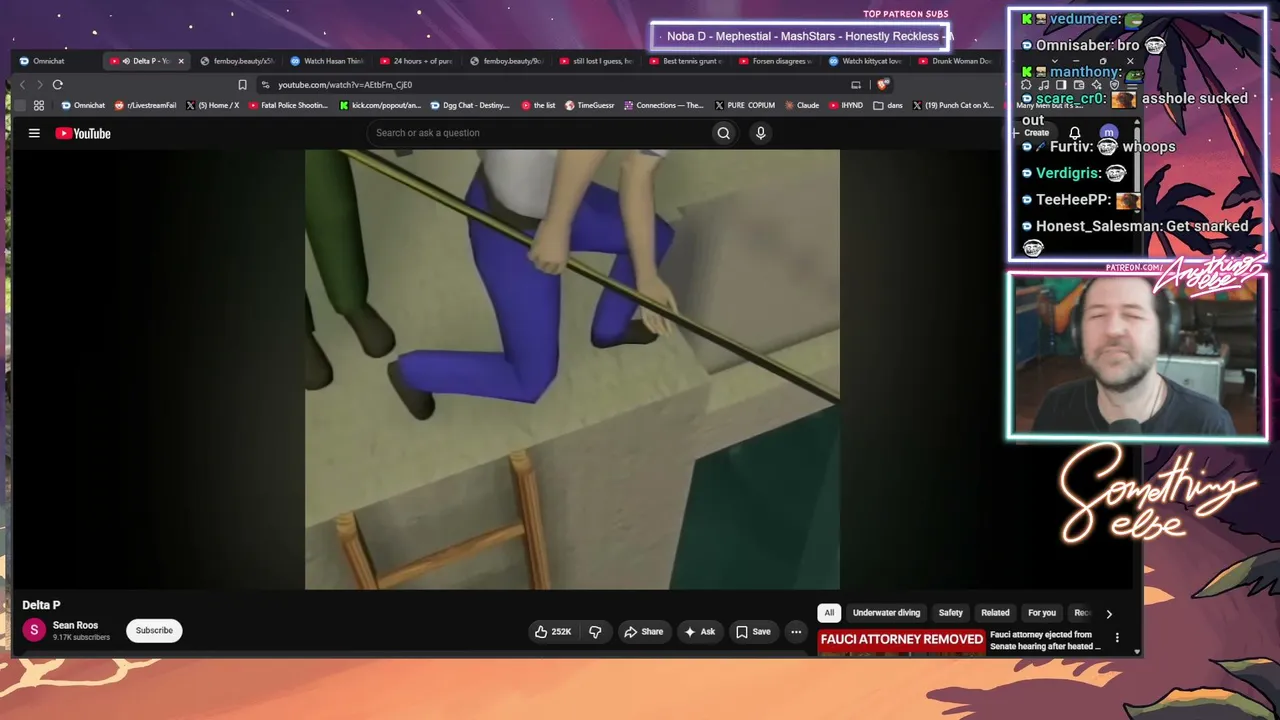Open the Brave Shields lion icon
The image size is (1280, 720).
[882, 85]
